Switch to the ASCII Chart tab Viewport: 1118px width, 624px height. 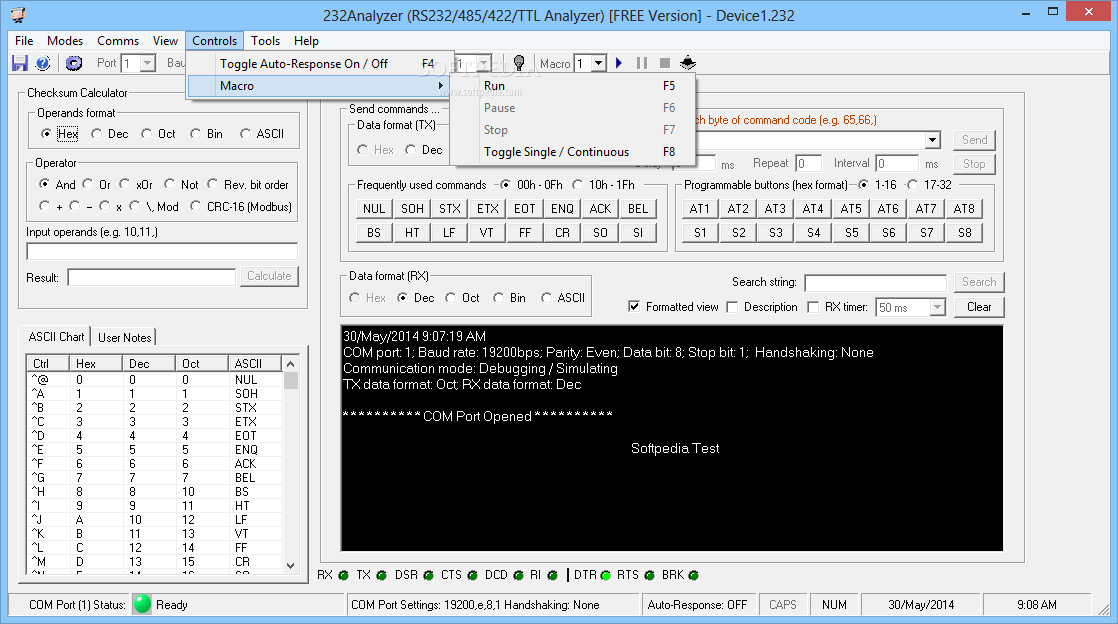tap(56, 337)
